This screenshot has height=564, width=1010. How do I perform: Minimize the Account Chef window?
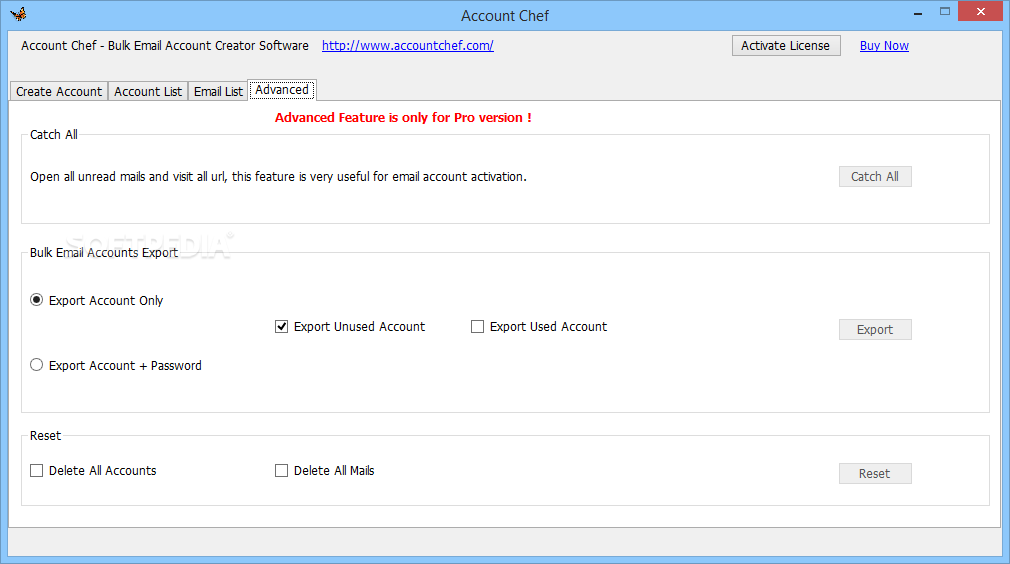(918, 12)
